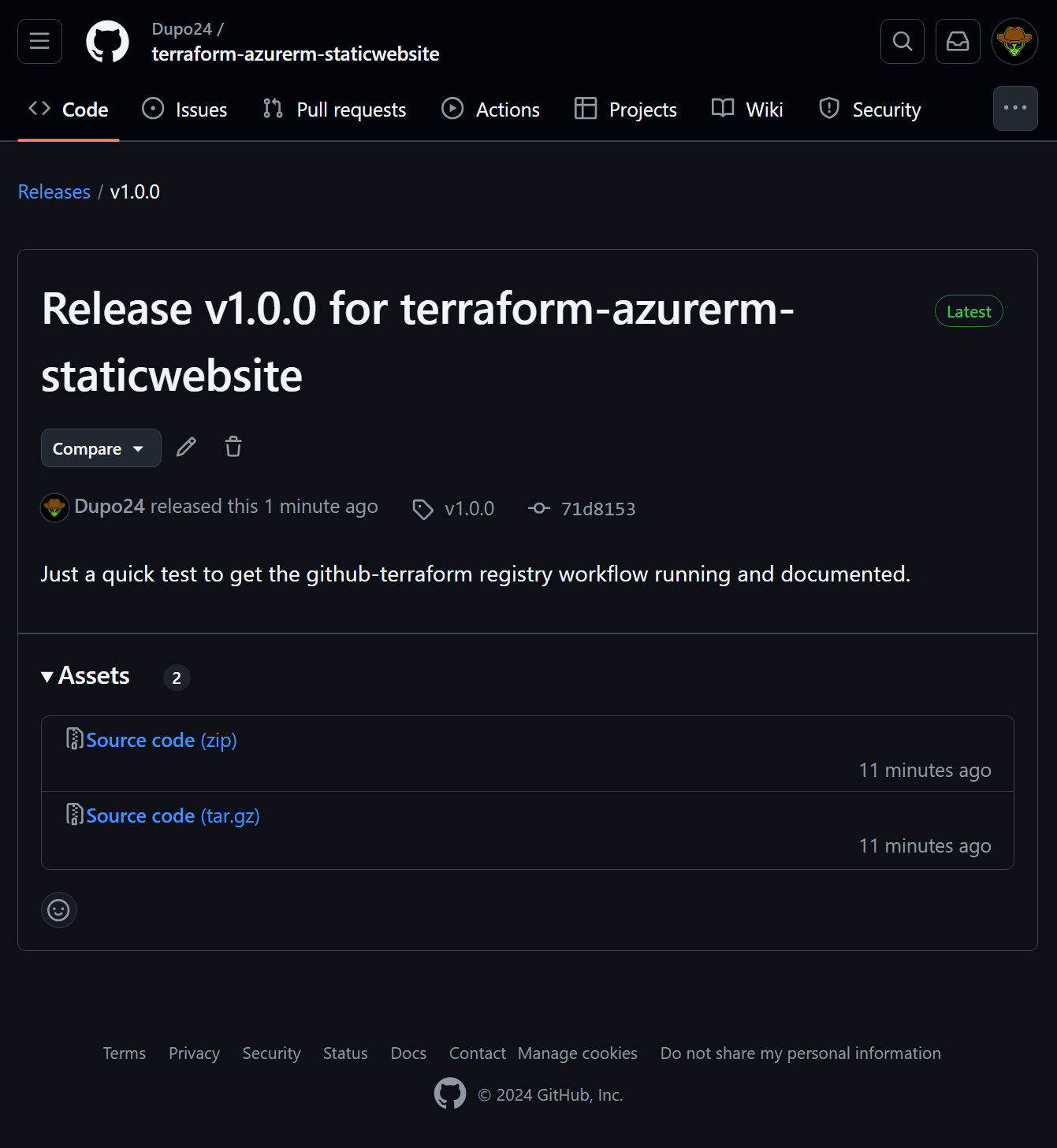The width and height of the screenshot is (1057, 1148).
Task: Open the Pull requests tab
Action: (x=335, y=110)
